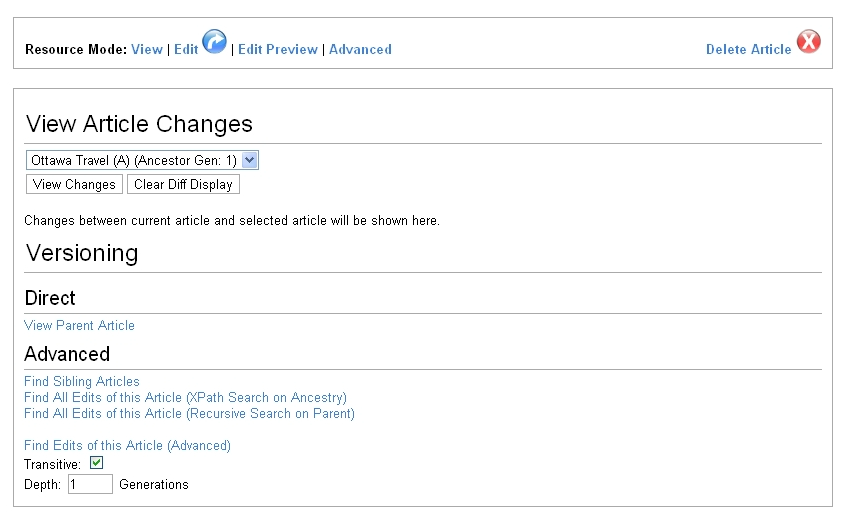Switch to Edit resource mode
Screen dimensions: 860x525
point(186,49)
